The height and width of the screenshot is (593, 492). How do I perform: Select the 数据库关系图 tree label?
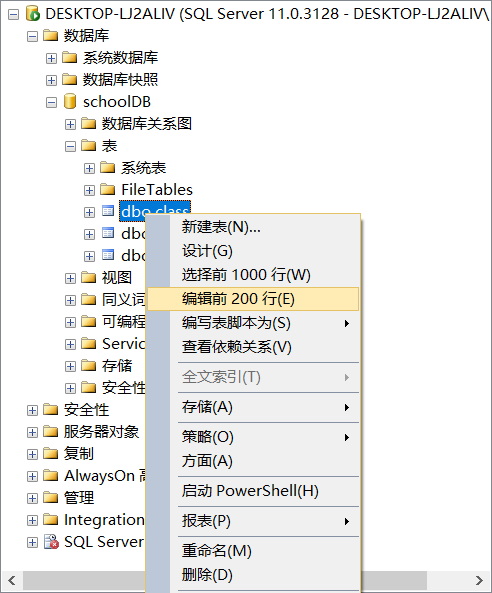[x=147, y=124]
